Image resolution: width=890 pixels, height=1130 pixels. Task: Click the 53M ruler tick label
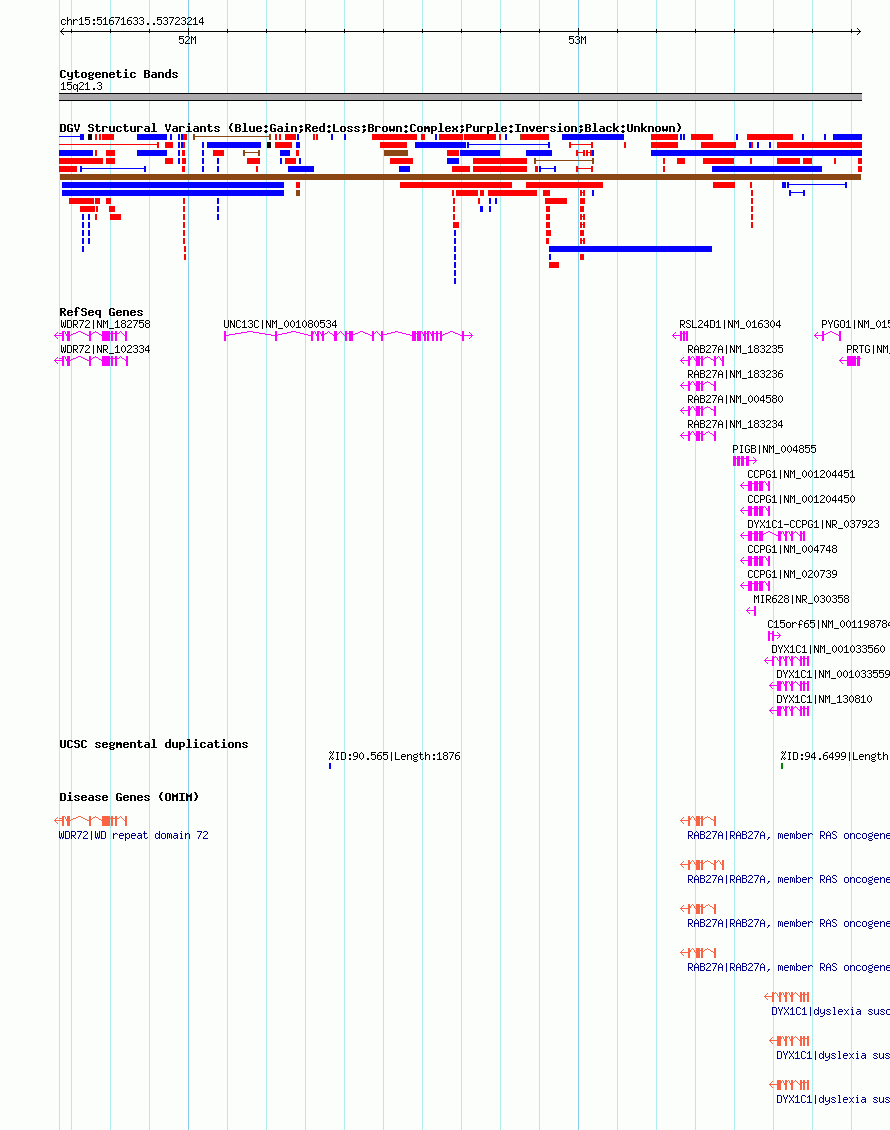pos(577,40)
